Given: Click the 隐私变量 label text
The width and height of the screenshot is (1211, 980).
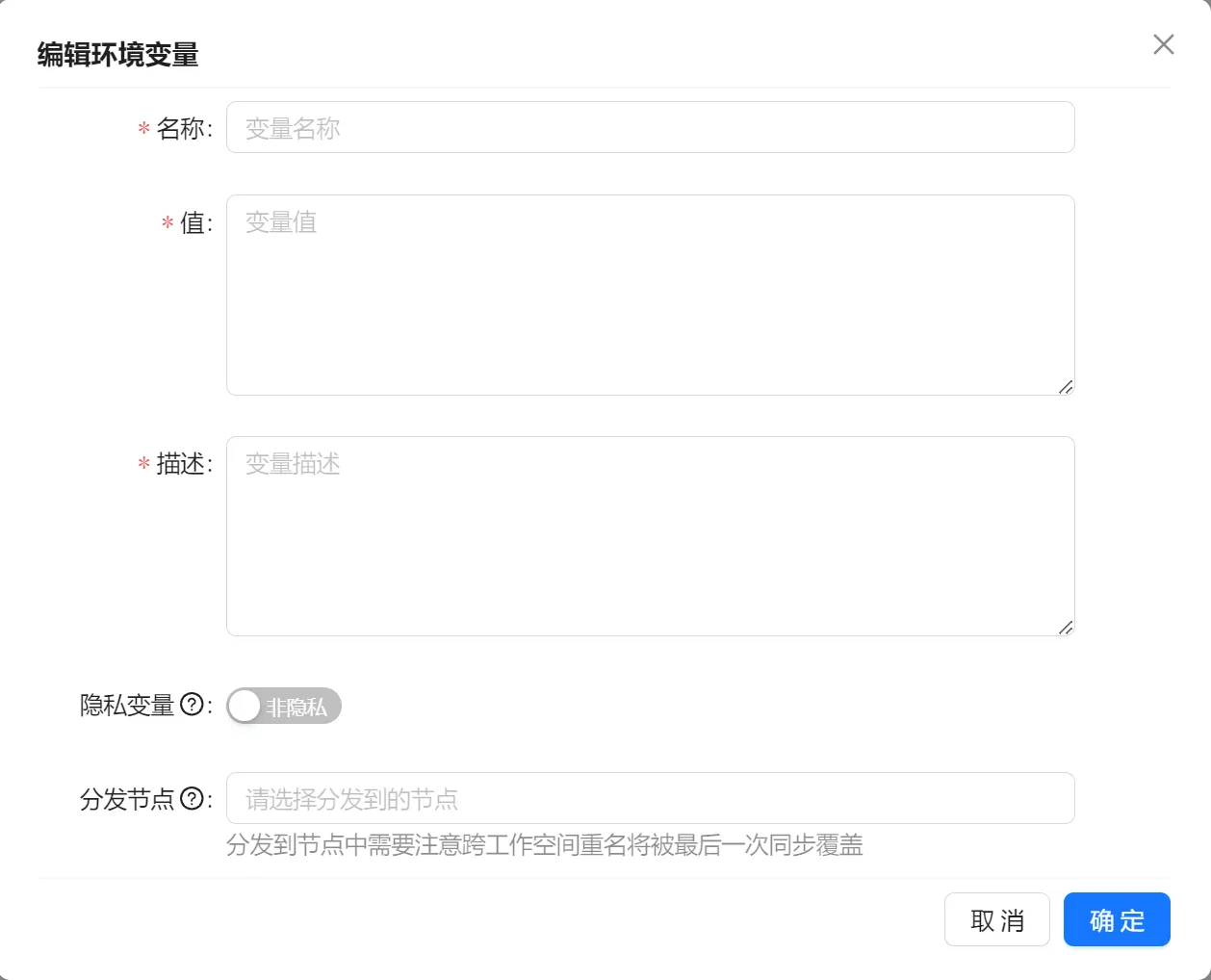Looking at the screenshot, I should [x=127, y=706].
